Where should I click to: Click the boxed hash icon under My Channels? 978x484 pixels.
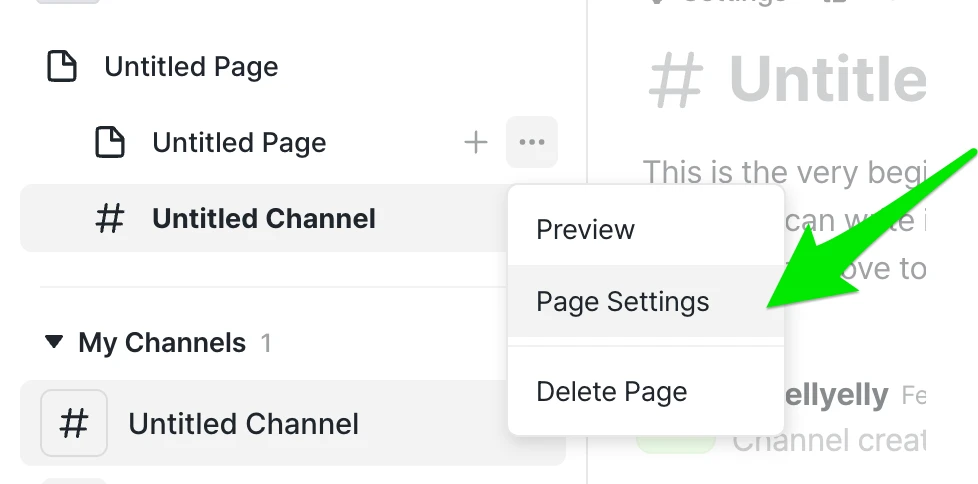click(74, 423)
